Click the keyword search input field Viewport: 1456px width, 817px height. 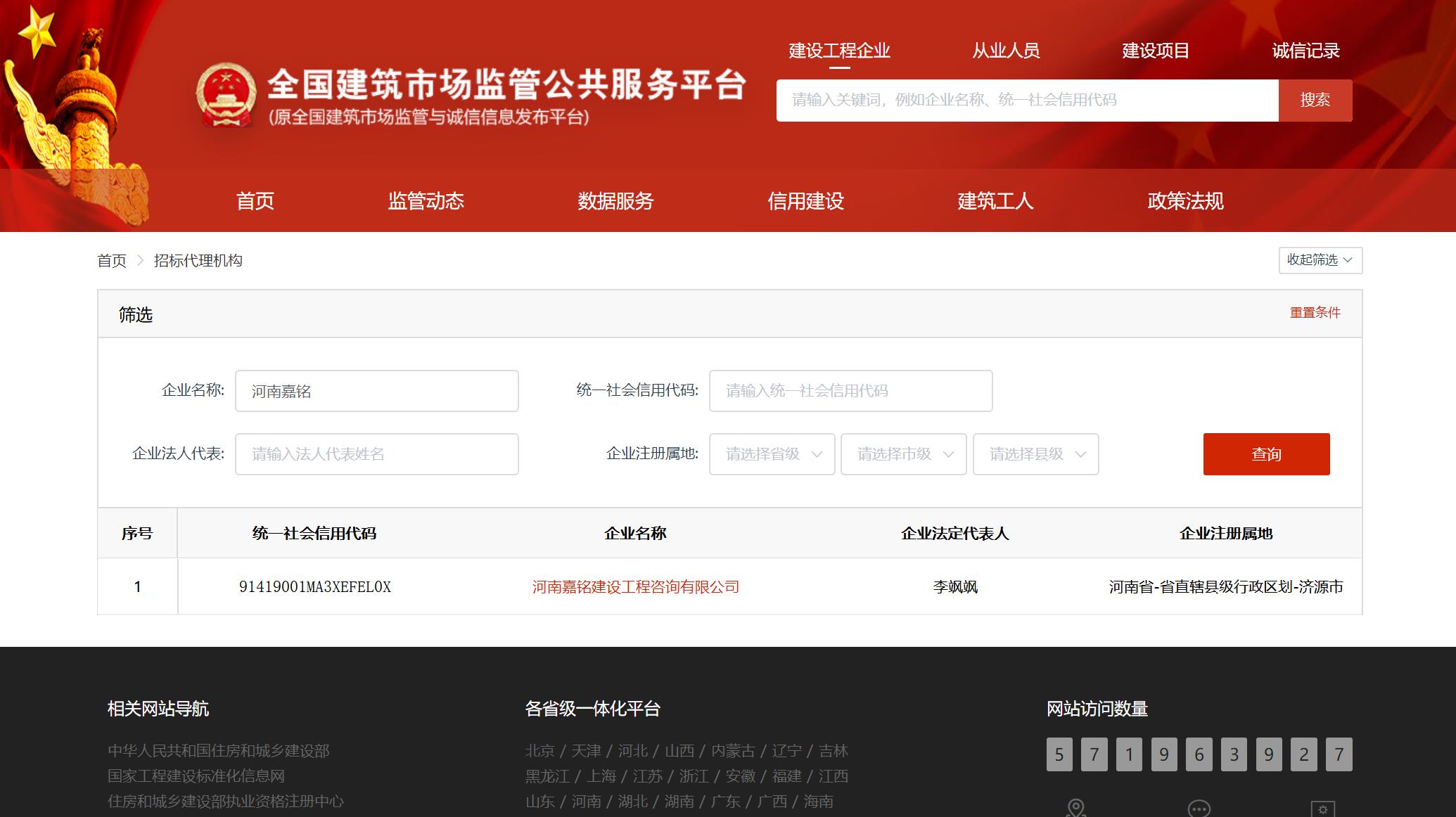(1027, 101)
